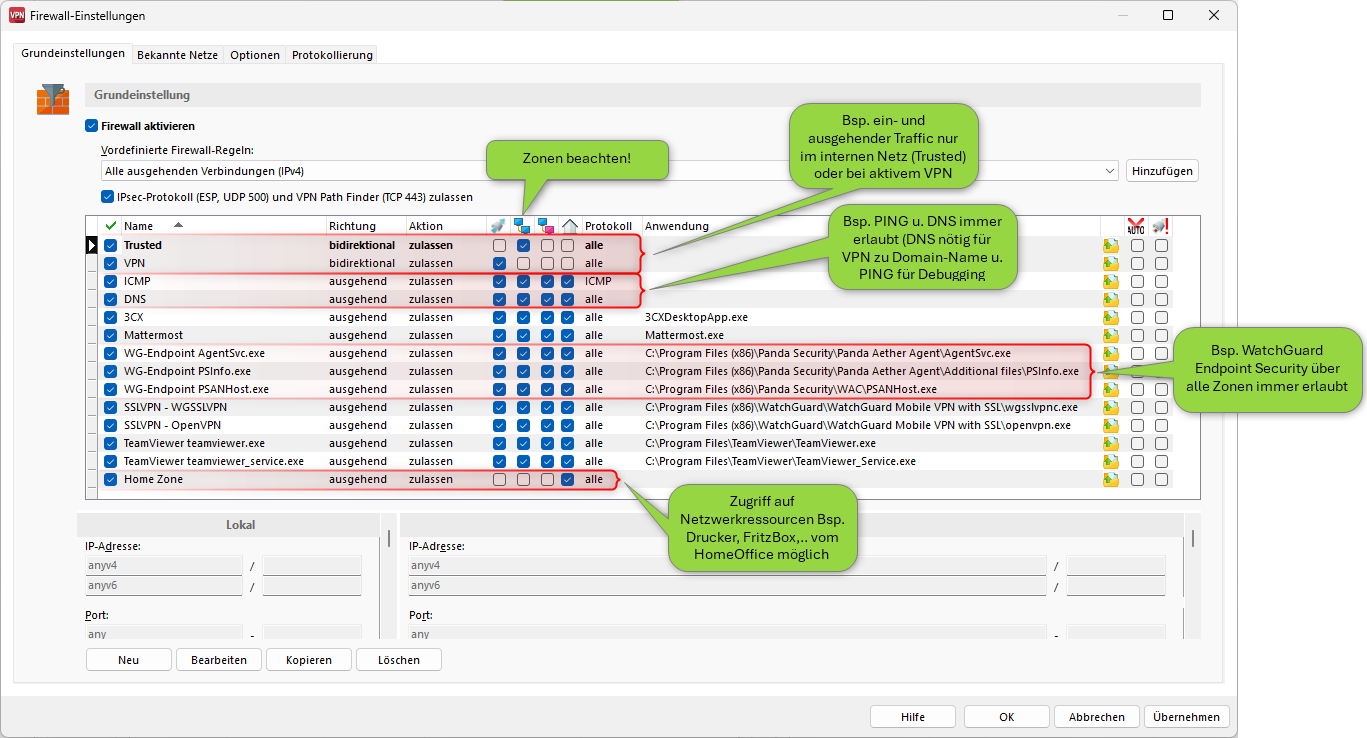Image resolution: width=1367 pixels, height=738 pixels.
Task: Click the rocket with exclamation mark header icon
Action: click(x=1160, y=226)
